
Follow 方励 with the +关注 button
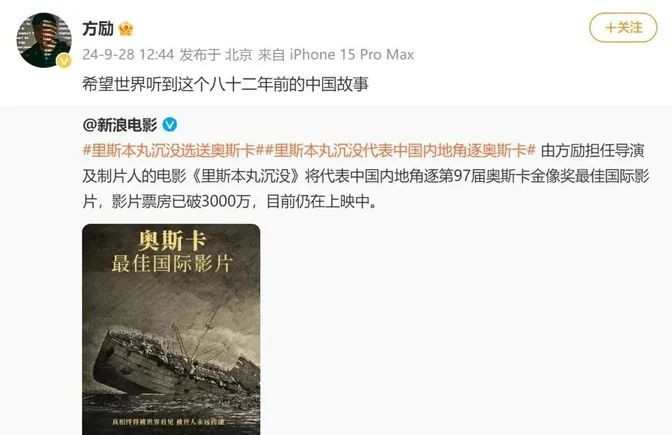click(x=623, y=28)
